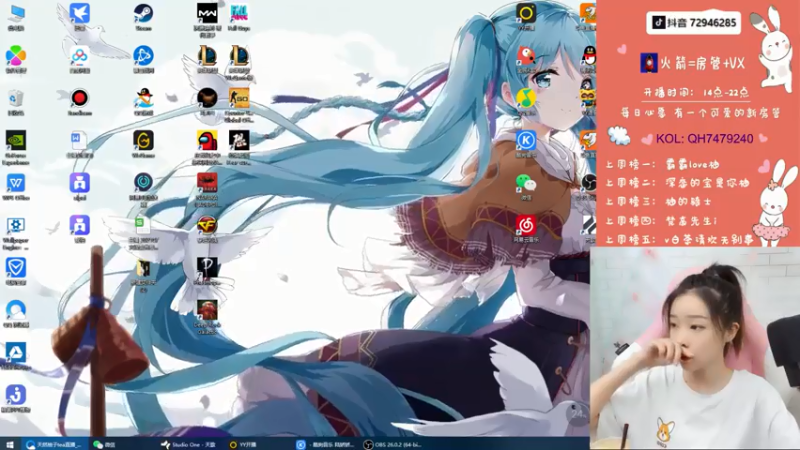Launch the QQ penguin shortcut
The height and width of the screenshot is (450, 800).
pos(589,59)
